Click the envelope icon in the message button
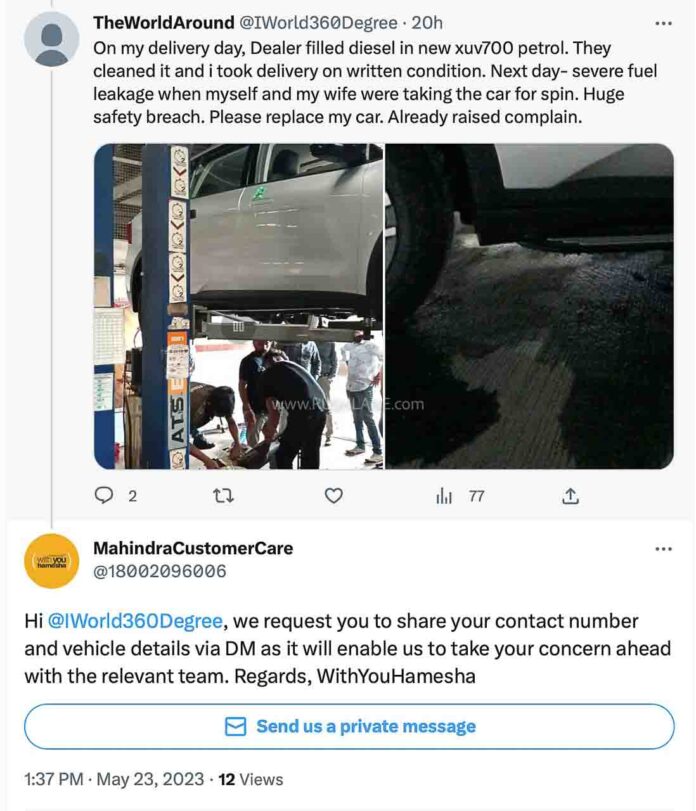Viewport: 696px width, 811px height. (x=236, y=727)
